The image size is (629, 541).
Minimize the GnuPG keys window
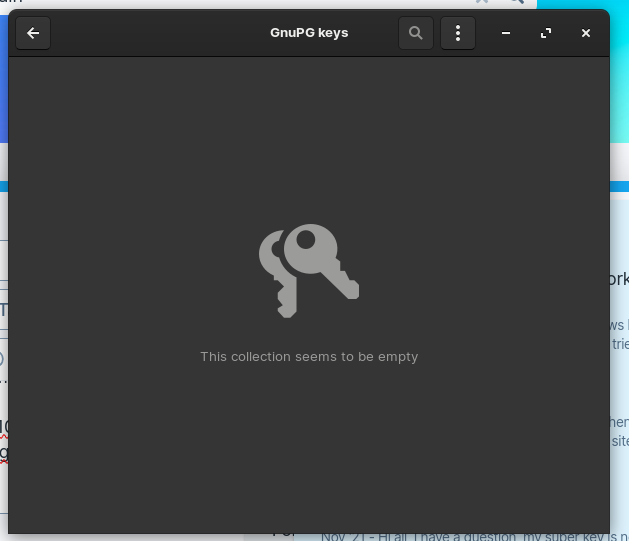[x=506, y=33]
